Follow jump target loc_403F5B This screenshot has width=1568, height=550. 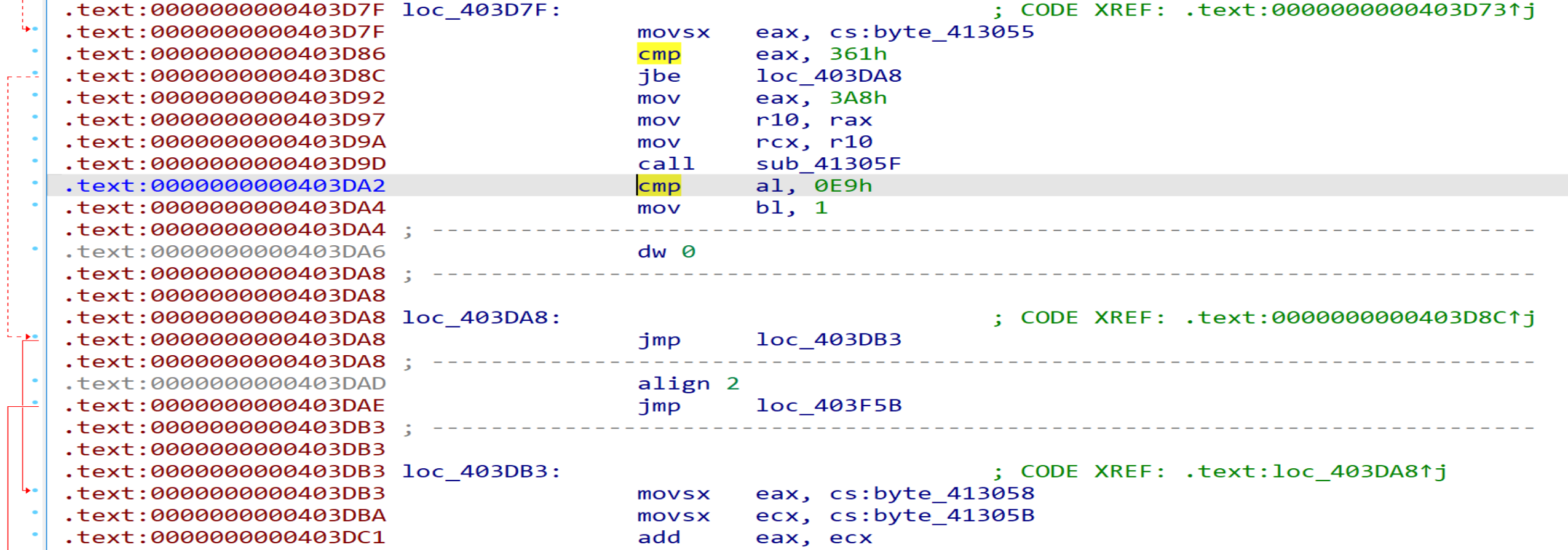pyautogui.click(x=828, y=406)
